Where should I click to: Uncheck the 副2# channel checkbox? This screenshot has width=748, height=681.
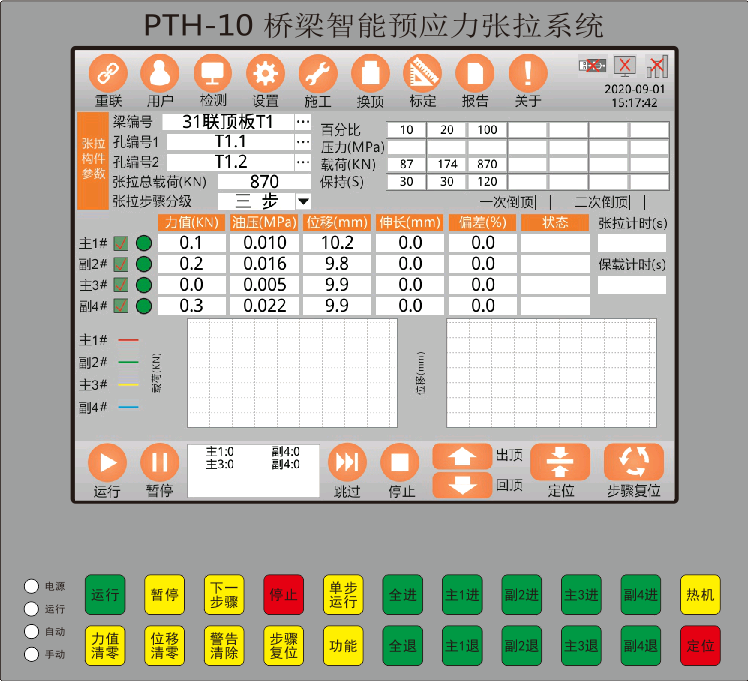(121, 264)
